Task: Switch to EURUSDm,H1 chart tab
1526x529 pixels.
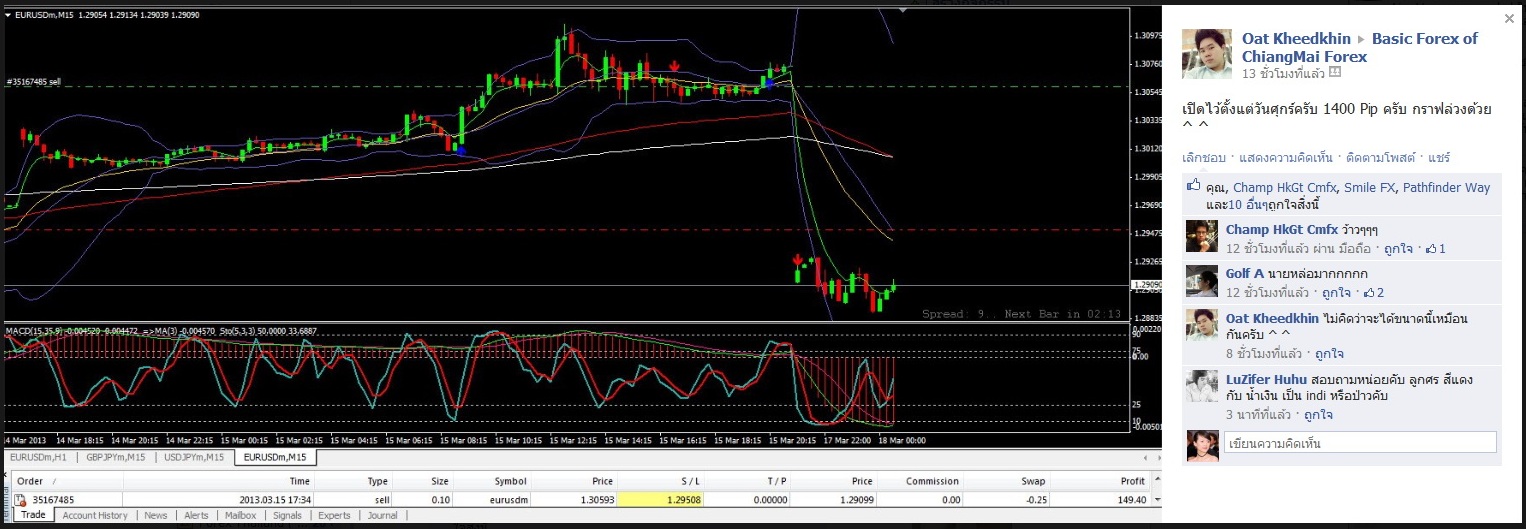Action: pyautogui.click(x=39, y=457)
